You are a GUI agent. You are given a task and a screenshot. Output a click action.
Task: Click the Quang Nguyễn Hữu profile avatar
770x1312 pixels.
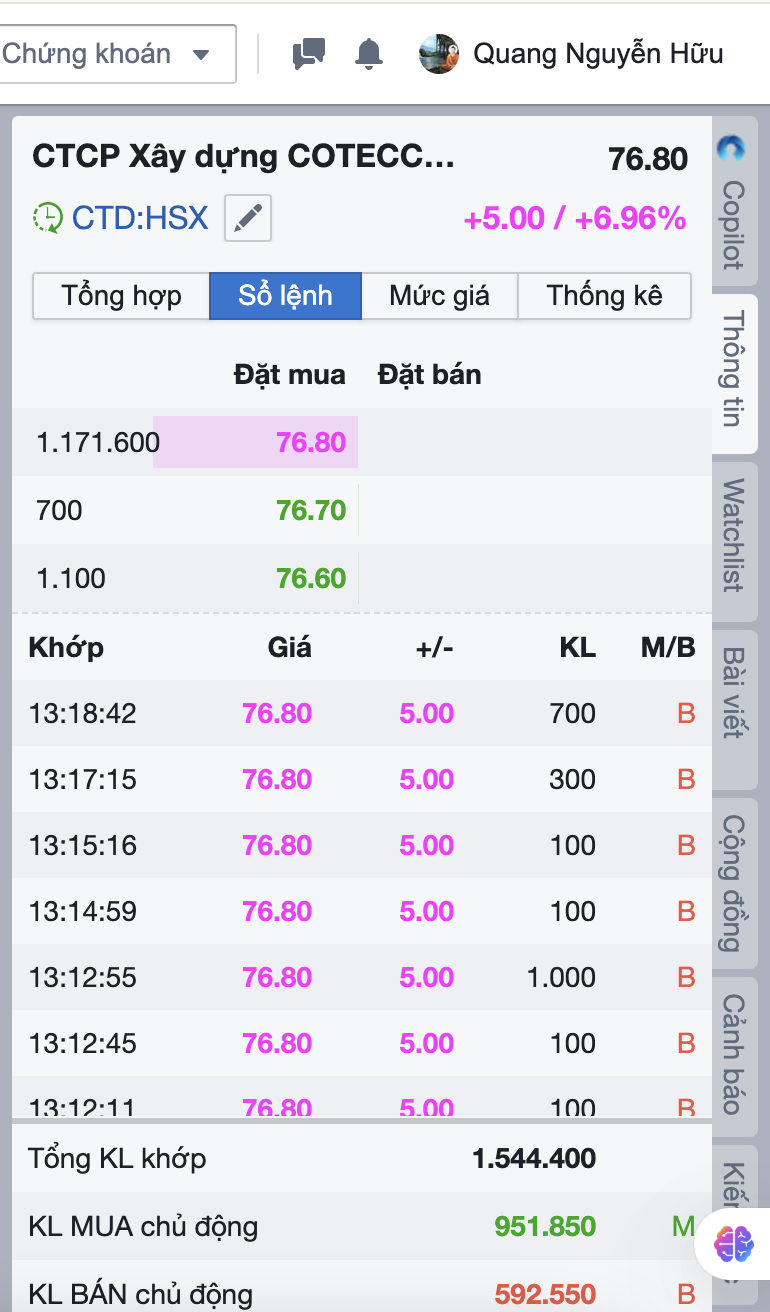coord(439,54)
